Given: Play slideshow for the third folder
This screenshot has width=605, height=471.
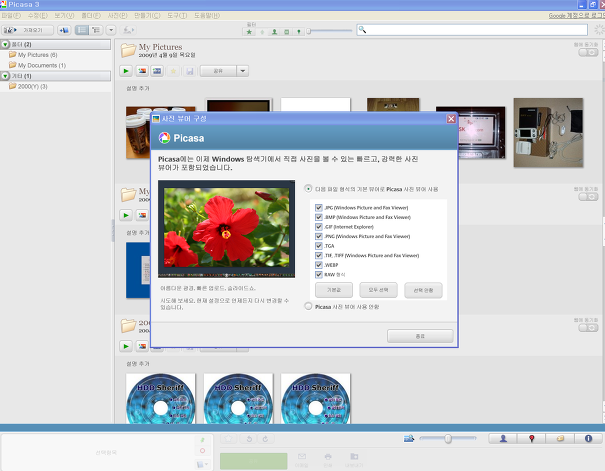Looking at the screenshot, I should [x=126, y=346].
